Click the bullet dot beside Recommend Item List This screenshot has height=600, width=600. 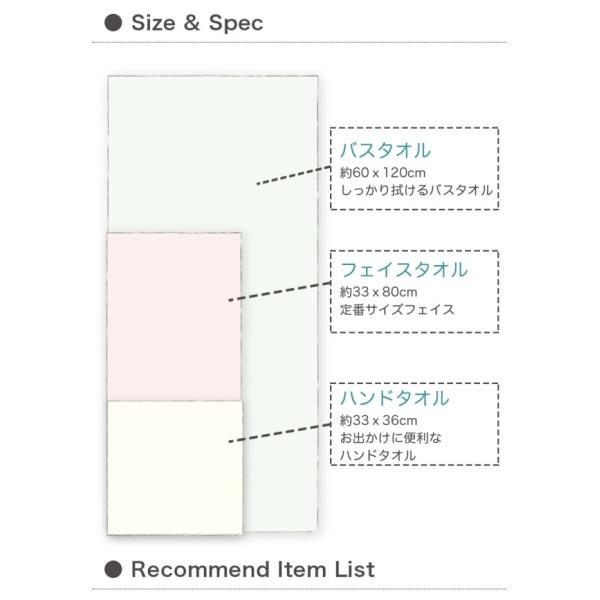(113, 569)
